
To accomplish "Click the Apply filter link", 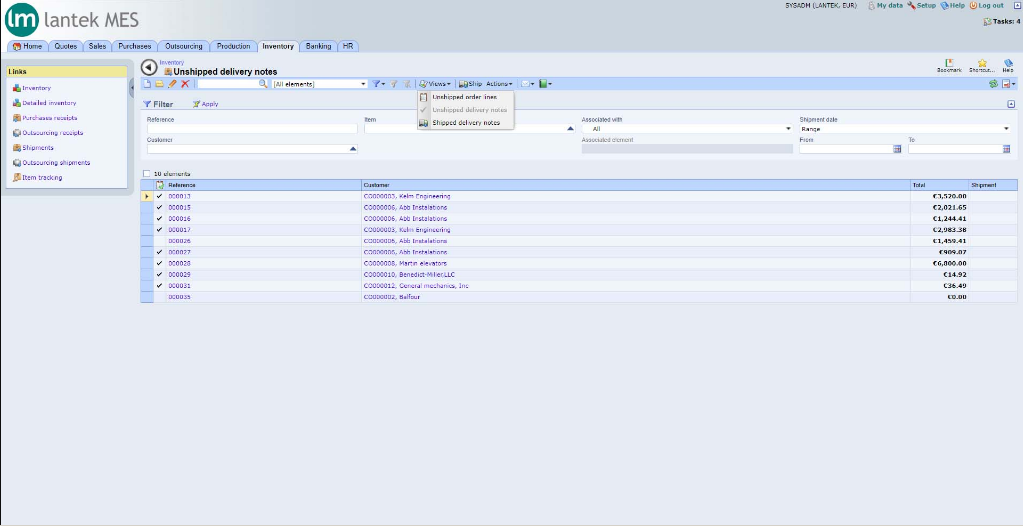I will click(x=206, y=104).
